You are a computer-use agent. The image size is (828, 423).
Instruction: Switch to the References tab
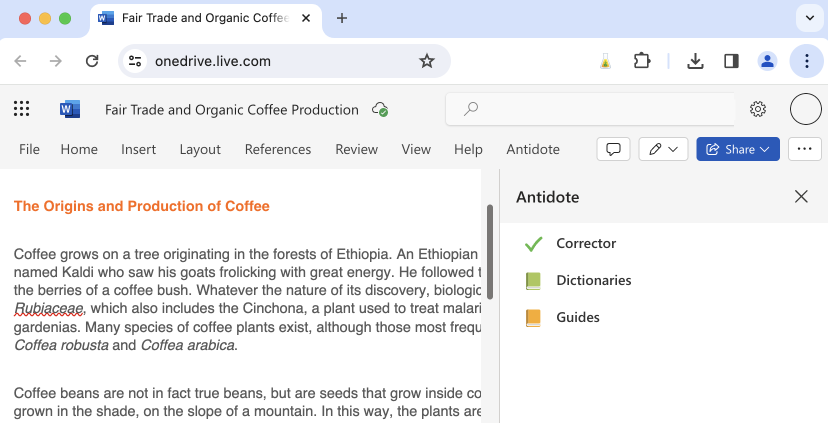278,149
